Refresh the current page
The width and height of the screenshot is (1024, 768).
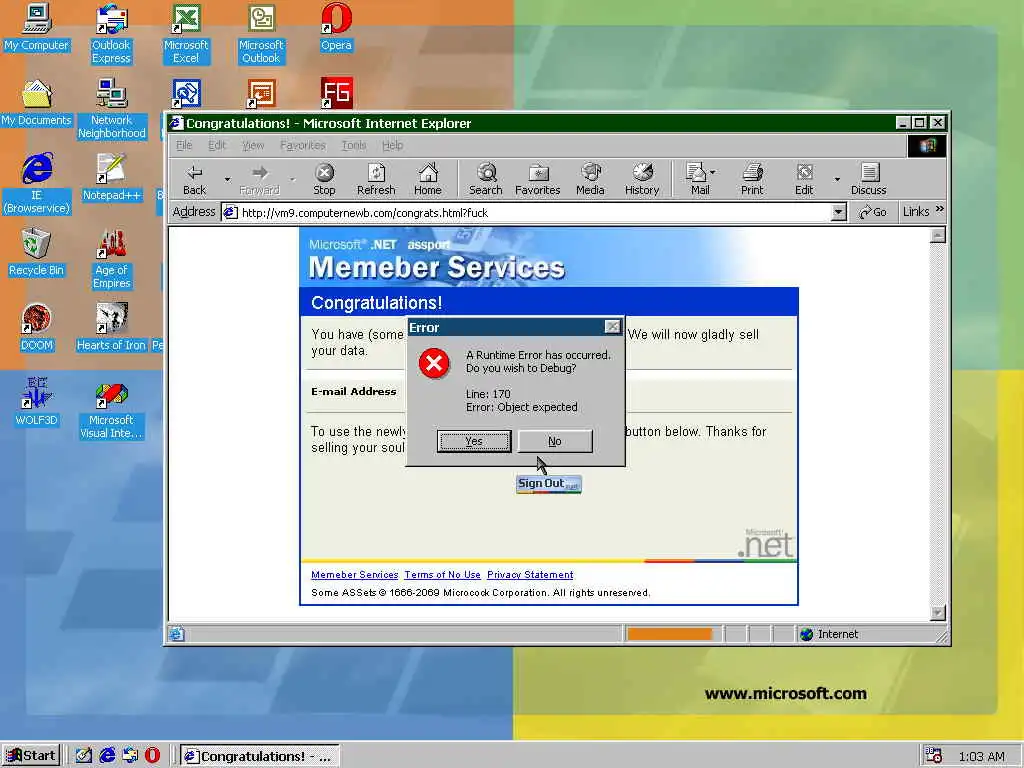coord(376,179)
